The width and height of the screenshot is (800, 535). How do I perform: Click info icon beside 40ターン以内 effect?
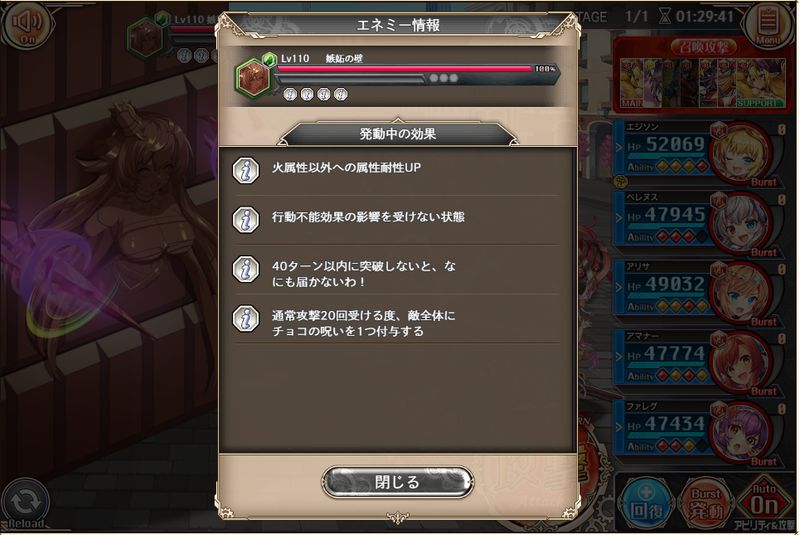(x=246, y=269)
